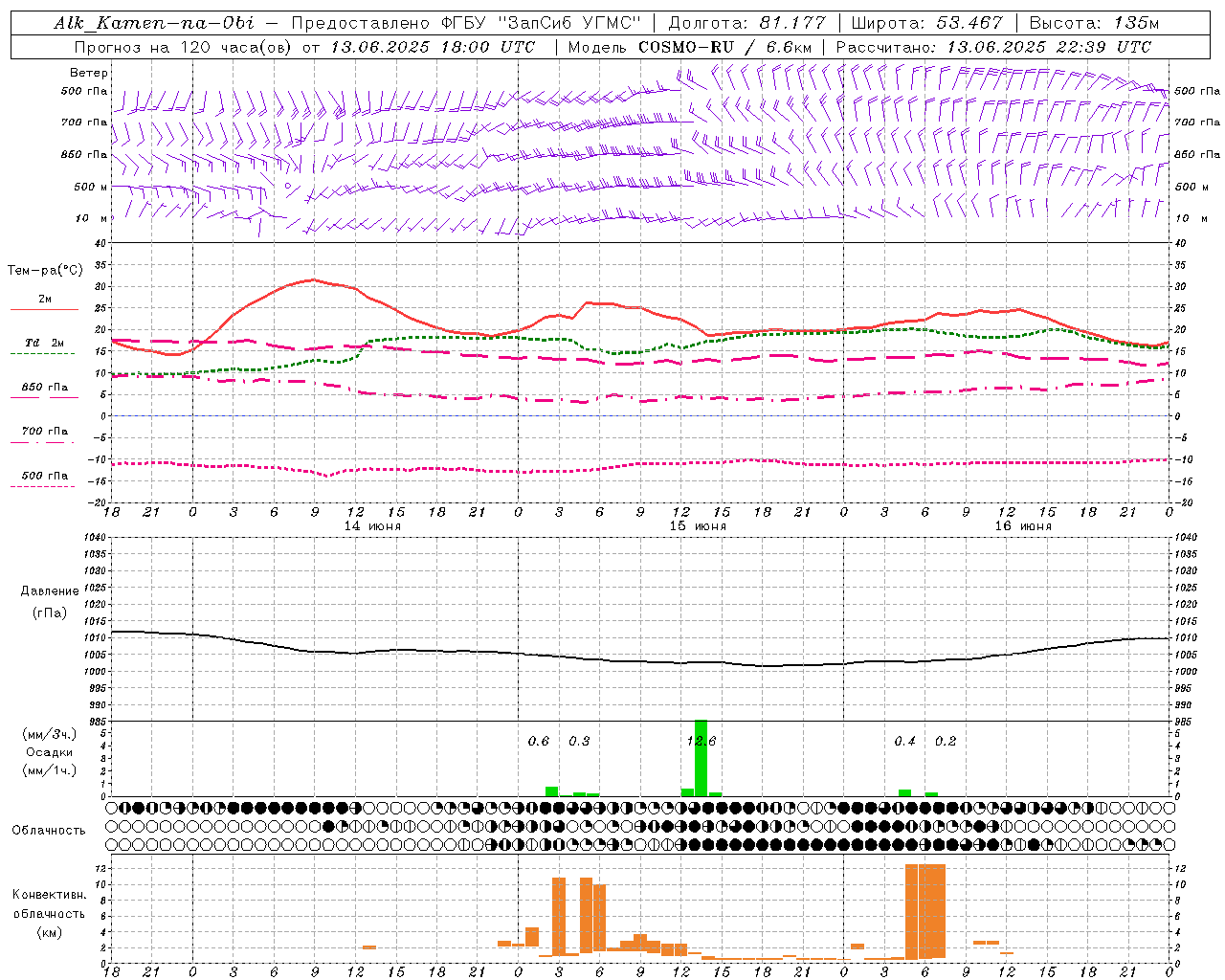Select the "15 июня" date label
The width and height of the screenshot is (1225, 980).
click(x=698, y=526)
